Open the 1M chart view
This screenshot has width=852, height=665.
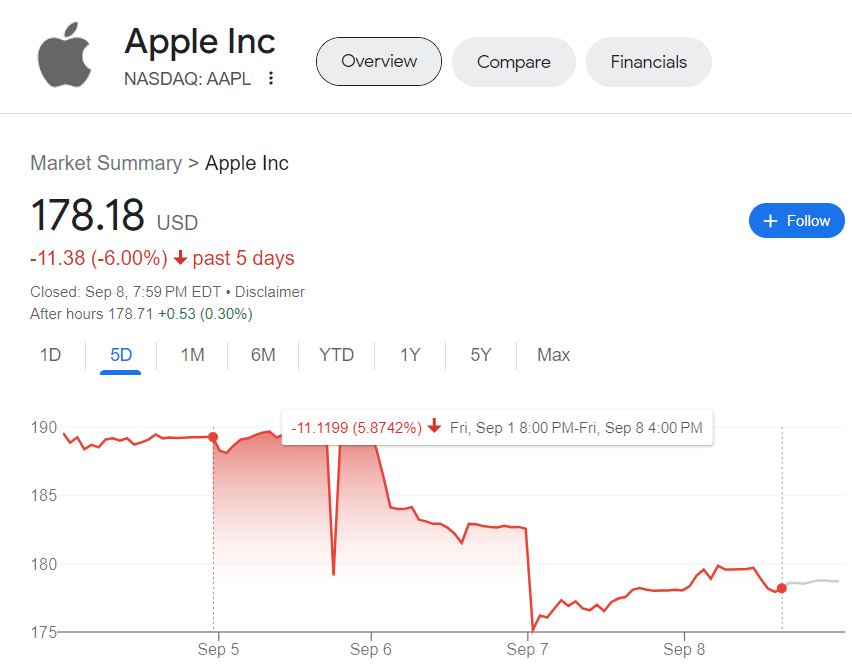191,355
